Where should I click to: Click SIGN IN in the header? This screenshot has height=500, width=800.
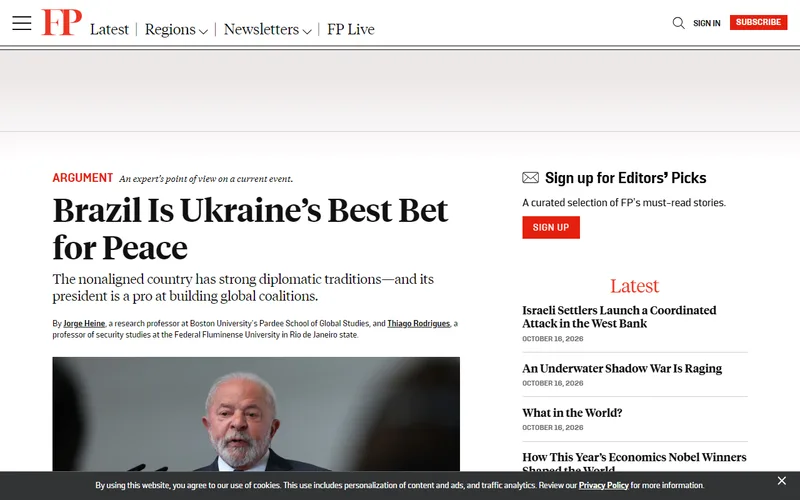pyautogui.click(x=707, y=23)
